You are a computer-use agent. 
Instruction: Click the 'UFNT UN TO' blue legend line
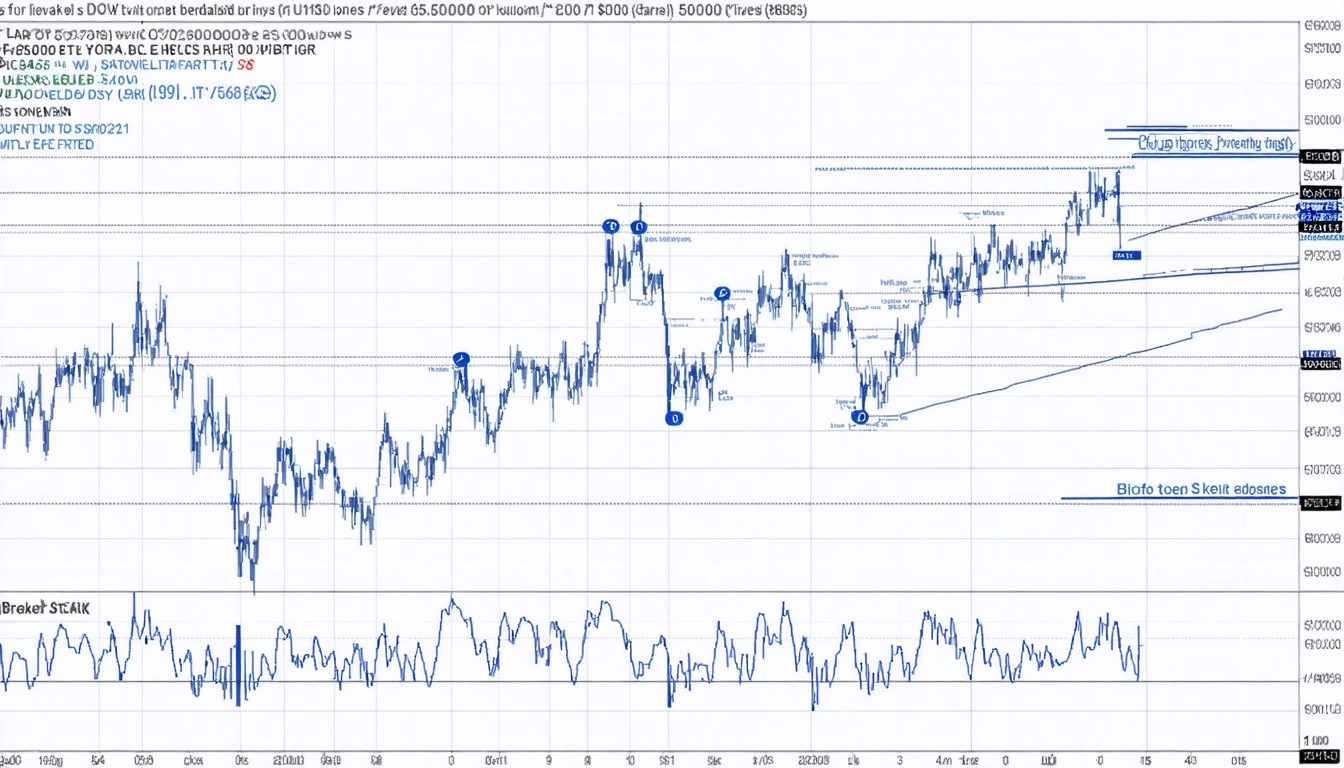64,129
